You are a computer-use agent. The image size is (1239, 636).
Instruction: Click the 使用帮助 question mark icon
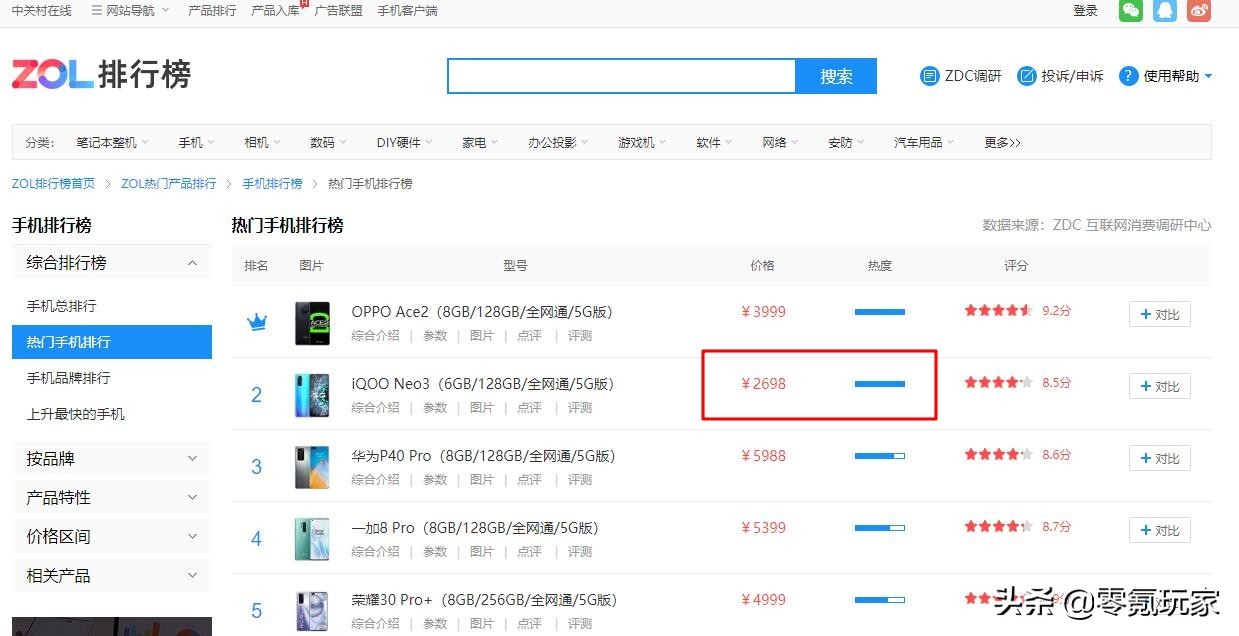(x=1128, y=75)
